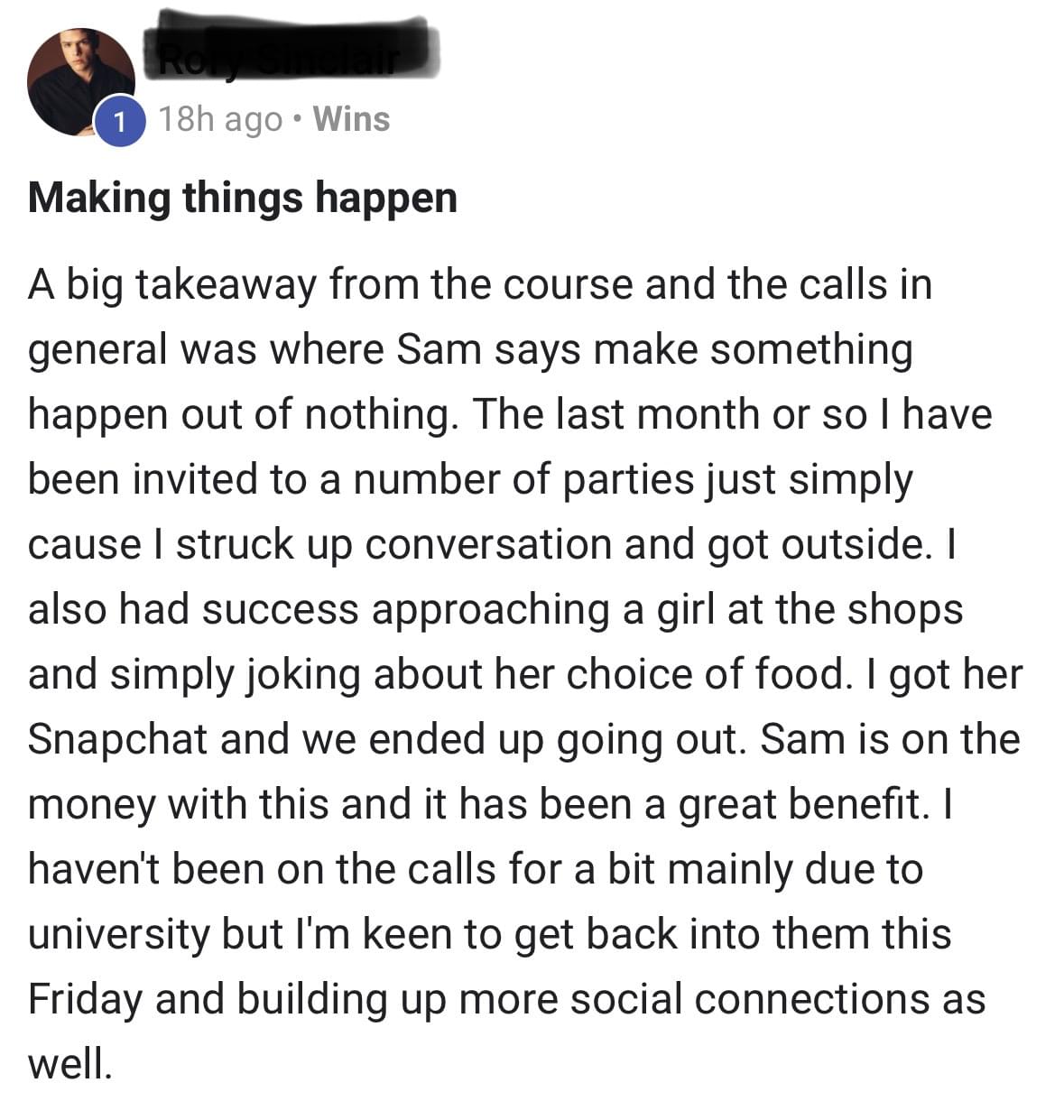The width and height of the screenshot is (1064, 1120).
Task: Open the "Making things happen" post title
Action: click(243, 198)
